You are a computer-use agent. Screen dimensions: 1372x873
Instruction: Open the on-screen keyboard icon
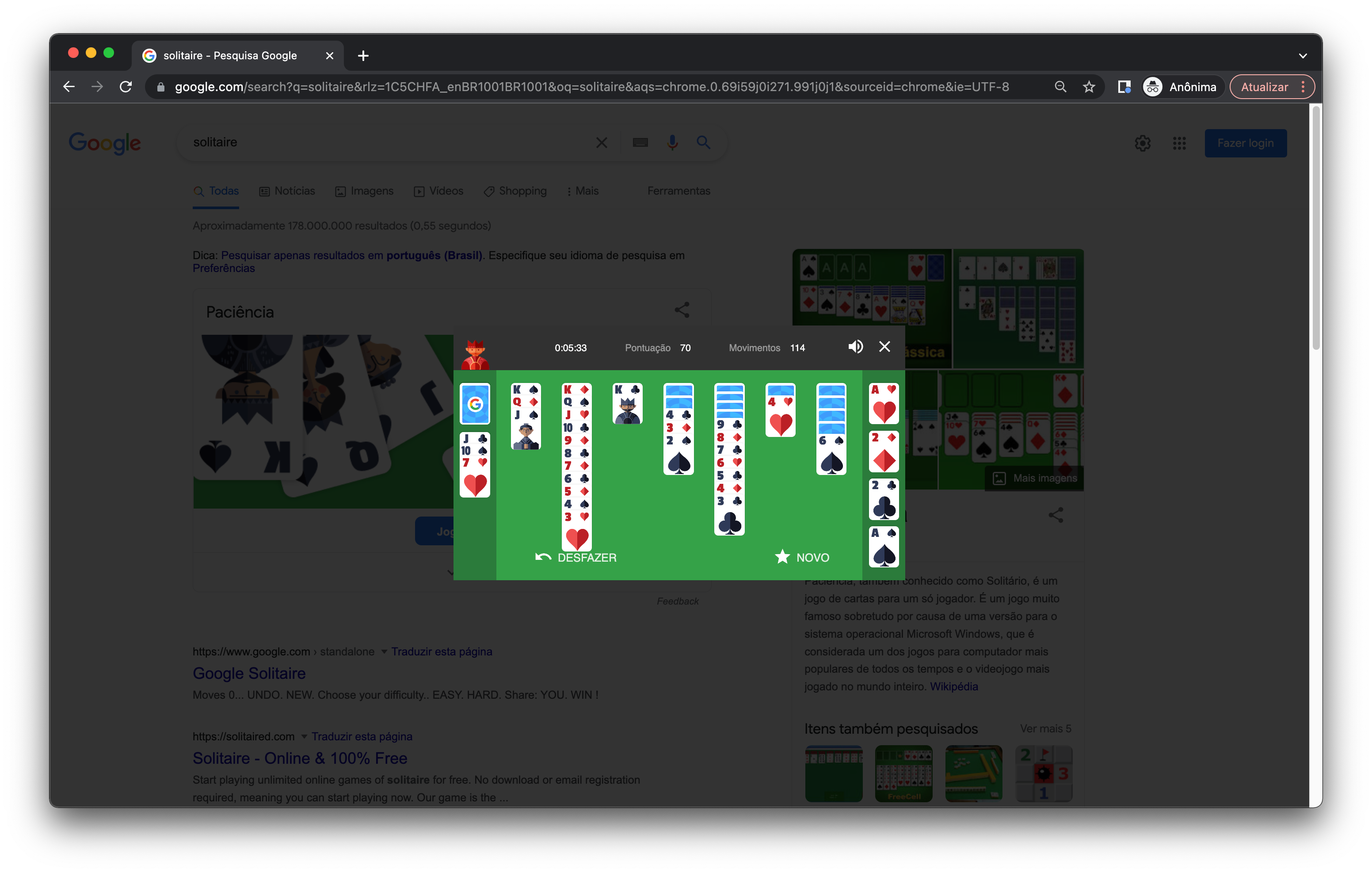tap(640, 142)
